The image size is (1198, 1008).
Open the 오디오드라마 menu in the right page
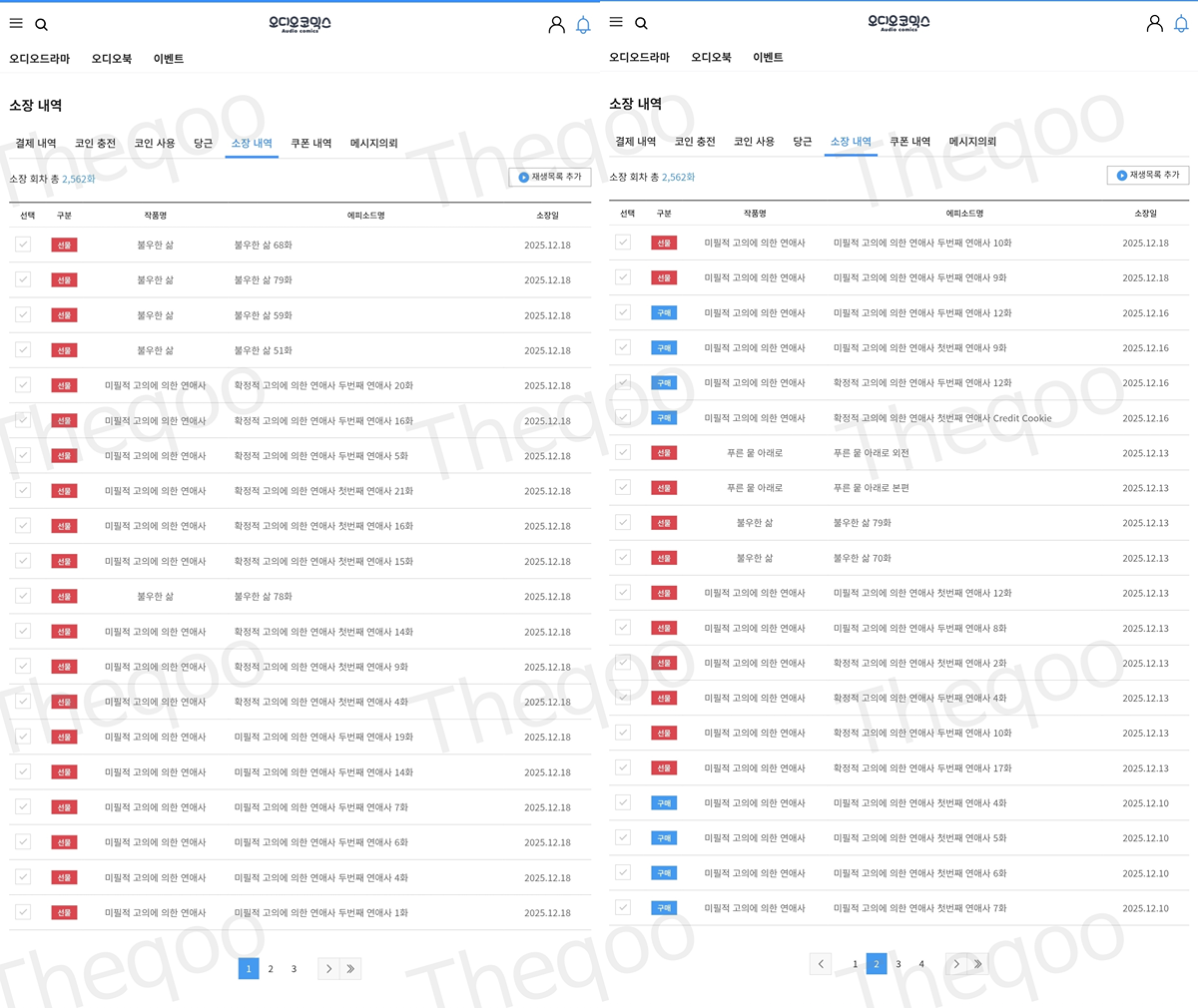(639, 58)
